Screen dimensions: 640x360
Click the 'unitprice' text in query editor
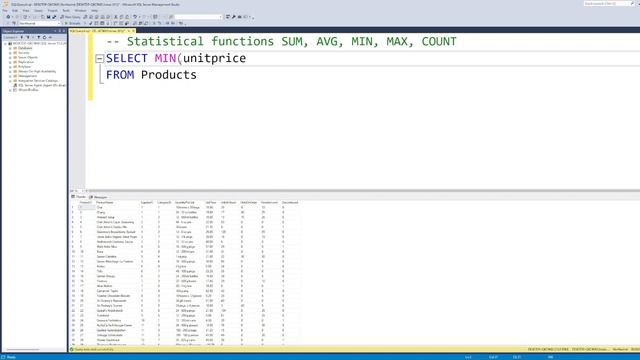[214, 58]
